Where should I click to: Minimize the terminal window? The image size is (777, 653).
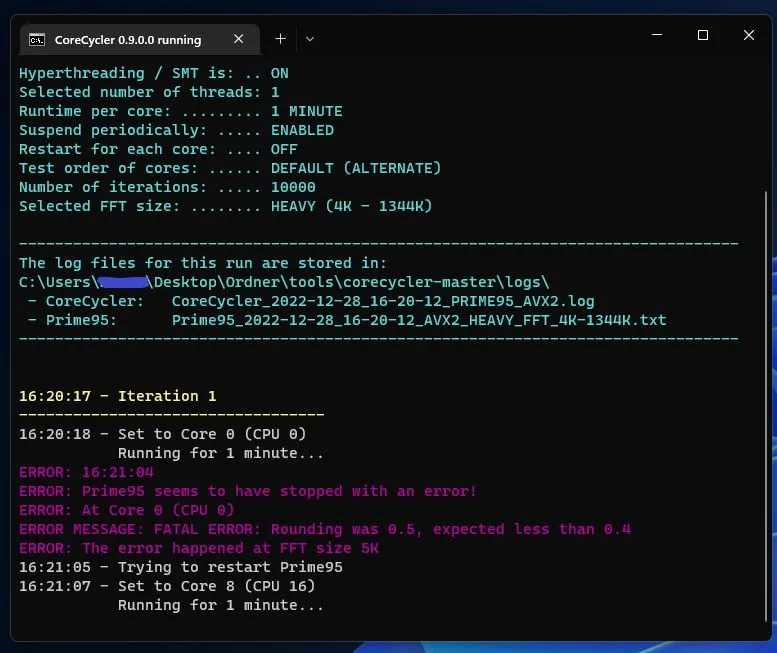[657, 35]
